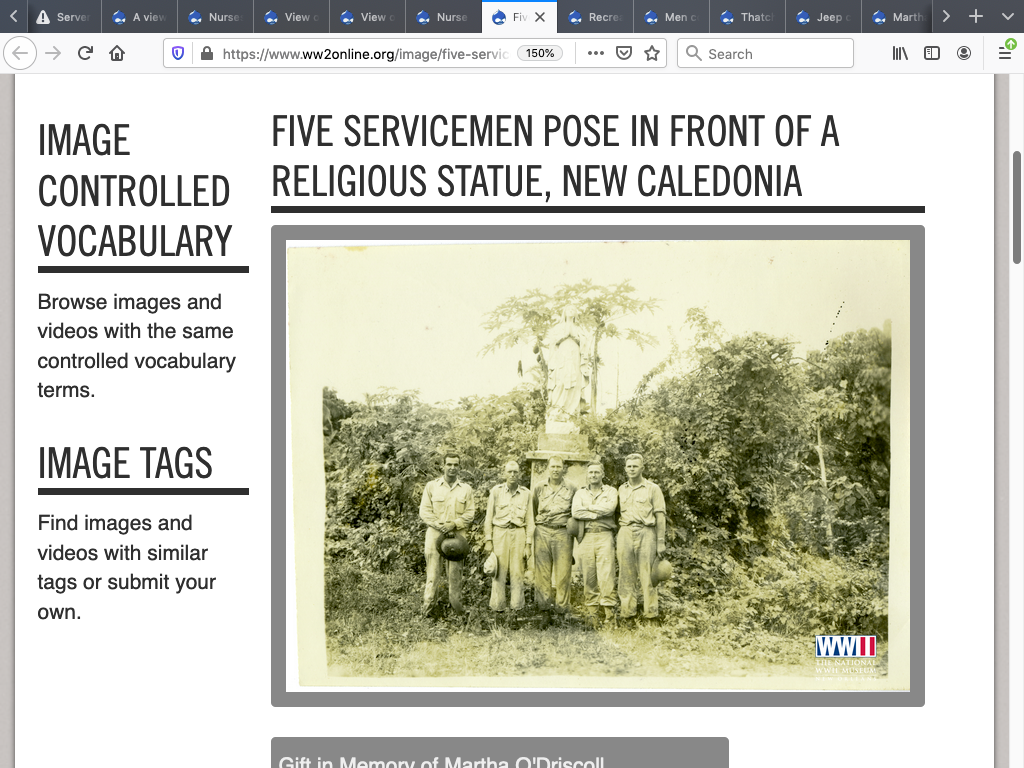Viewport: 1024px width, 768px height.
Task: Open tracking protection shield icon
Action: click(x=179, y=54)
